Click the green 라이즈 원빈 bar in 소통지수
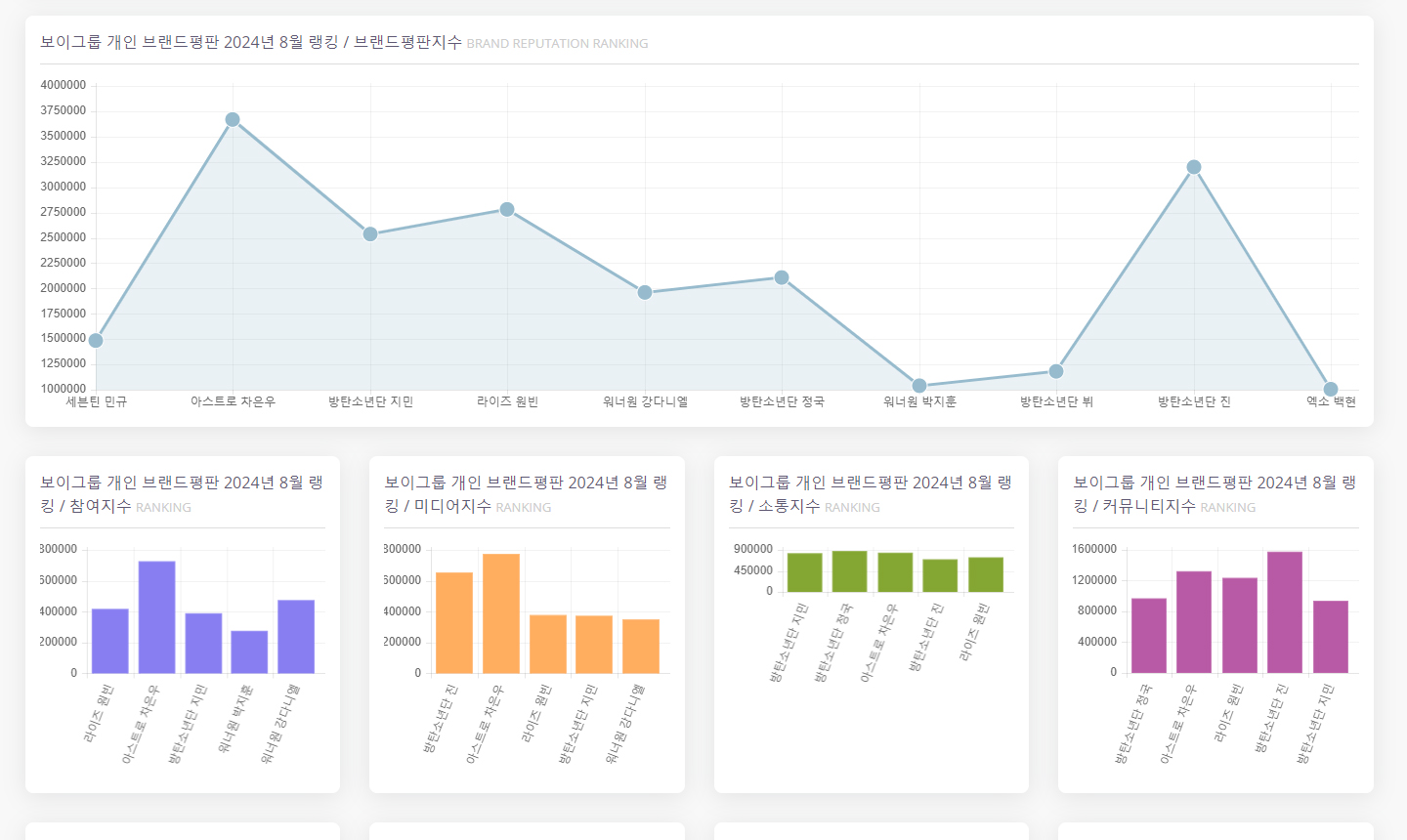1407x840 pixels. (986, 575)
